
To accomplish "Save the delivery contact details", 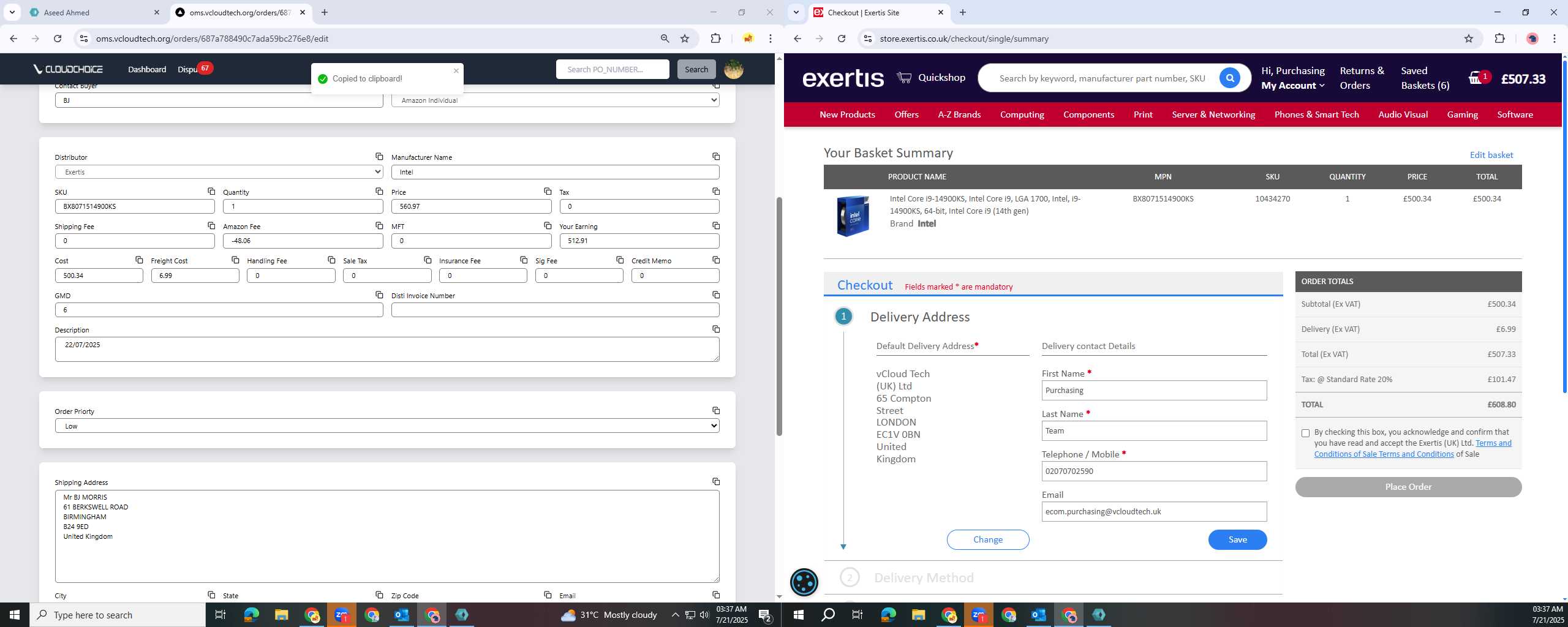I will click(x=1237, y=539).
